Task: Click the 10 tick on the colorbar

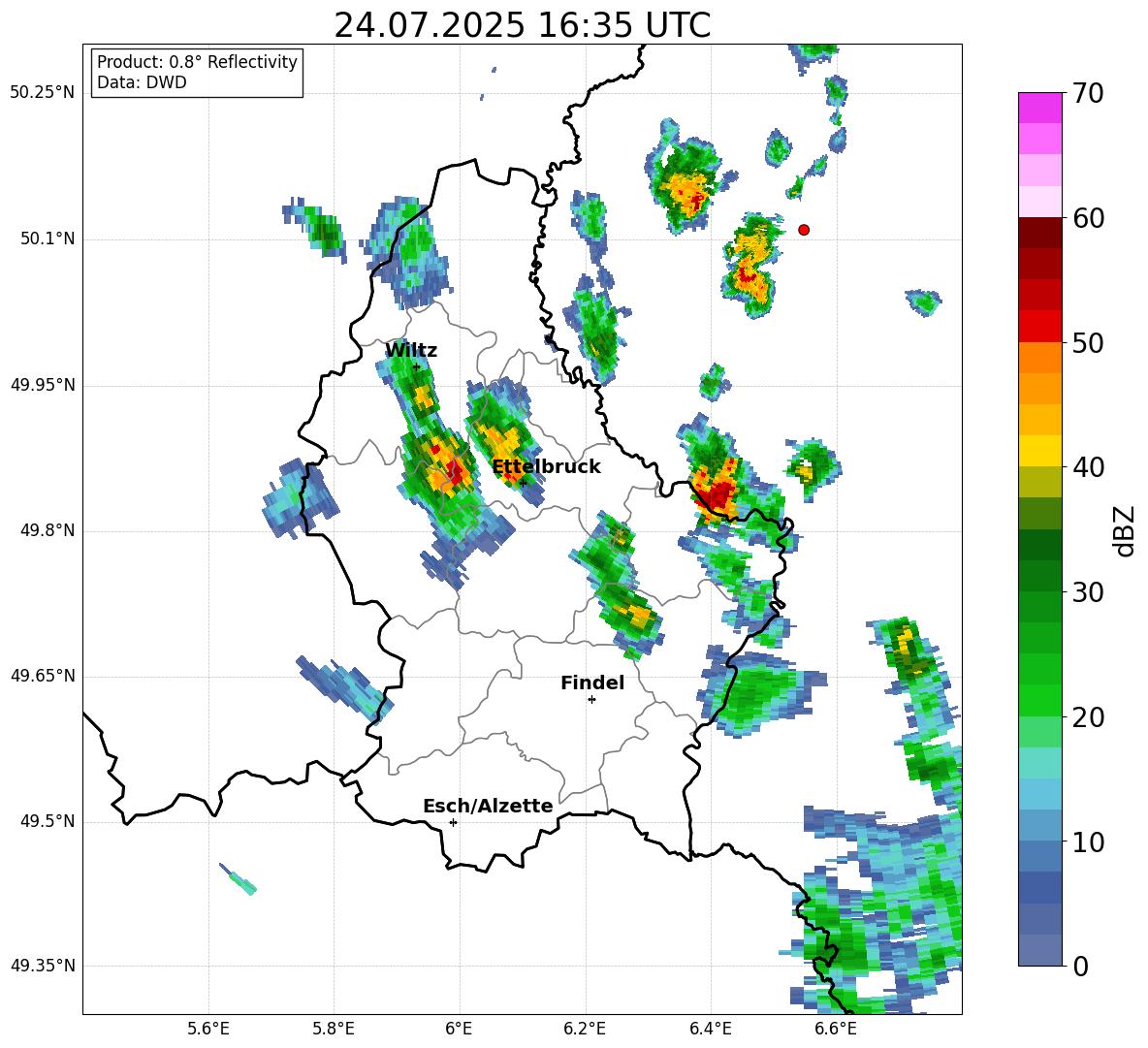Action: (x=1087, y=842)
